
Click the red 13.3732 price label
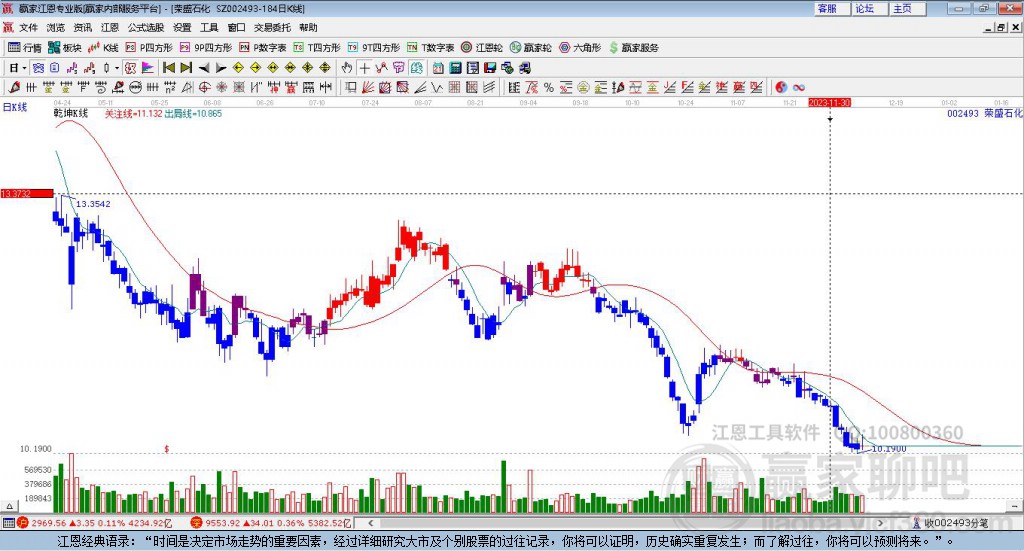pos(27,193)
